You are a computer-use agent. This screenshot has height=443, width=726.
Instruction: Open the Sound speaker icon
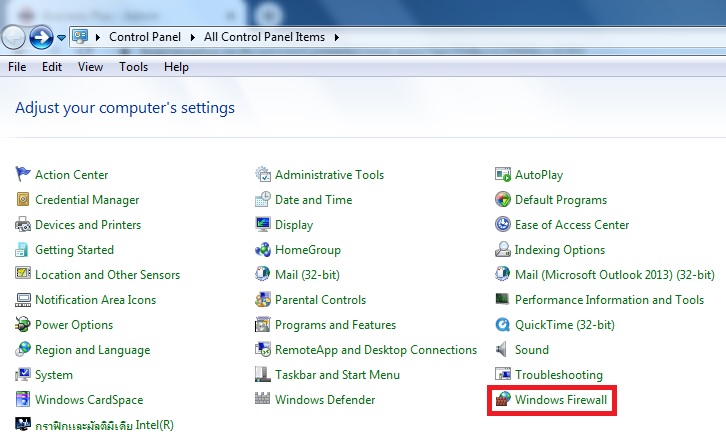[x=501, y=349]
